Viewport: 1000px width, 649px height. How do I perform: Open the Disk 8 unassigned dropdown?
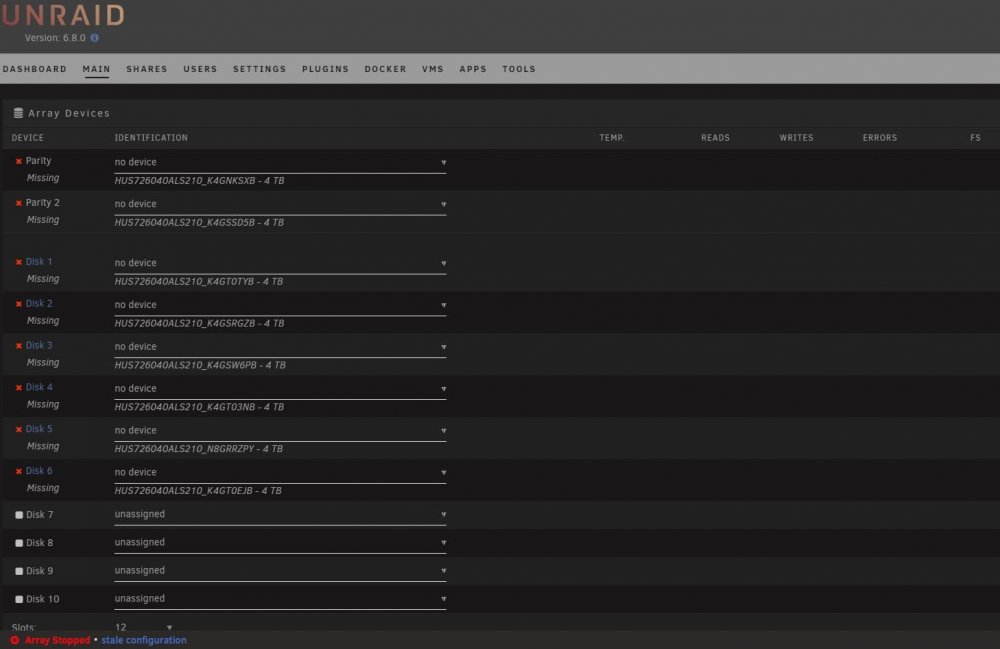(x=280, y=543)
